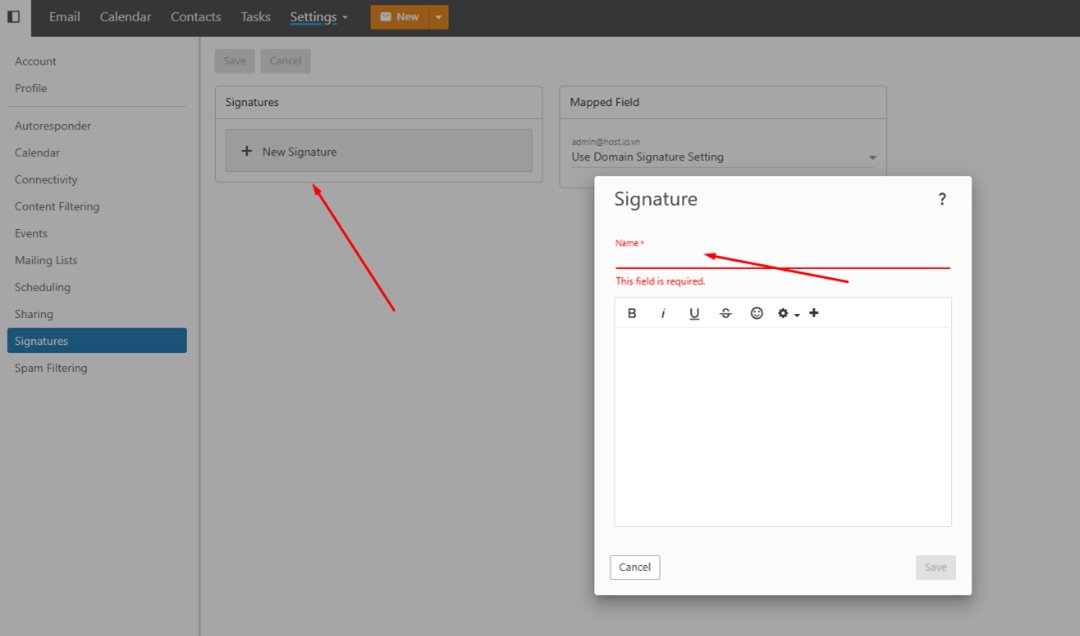Click the plus icon beside New Signature
This screenshot has height=636, width=1080.
[x=247, y=151]
